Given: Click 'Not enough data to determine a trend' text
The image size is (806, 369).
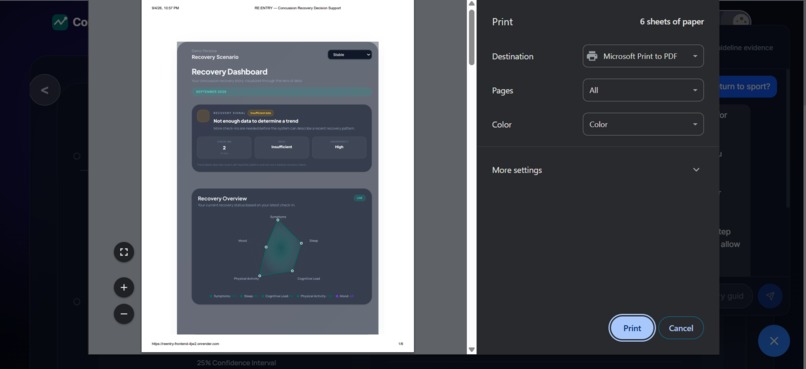Looking at the screenshot, I should tap(256, 121).
